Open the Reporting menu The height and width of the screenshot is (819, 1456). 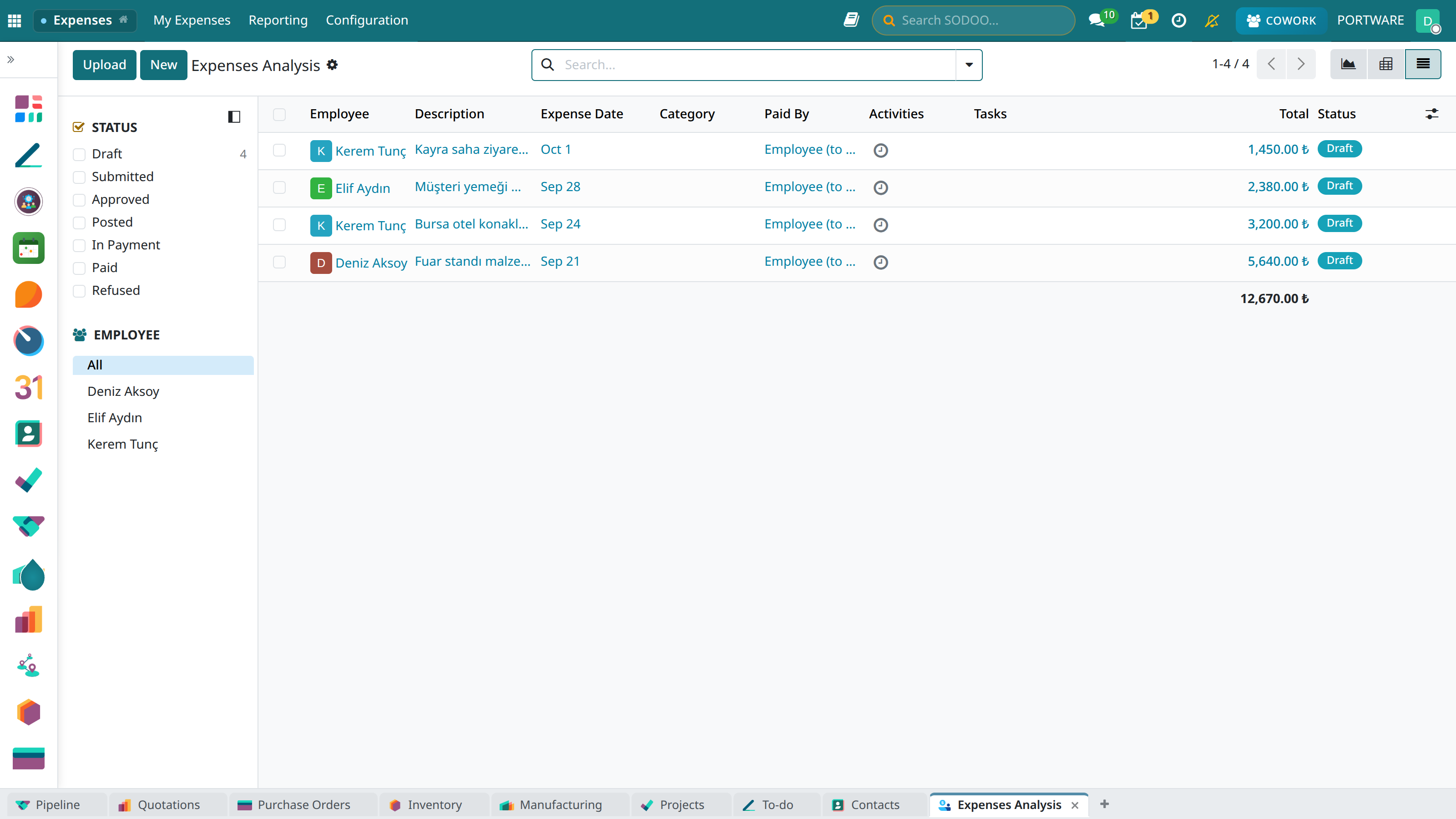278,20
